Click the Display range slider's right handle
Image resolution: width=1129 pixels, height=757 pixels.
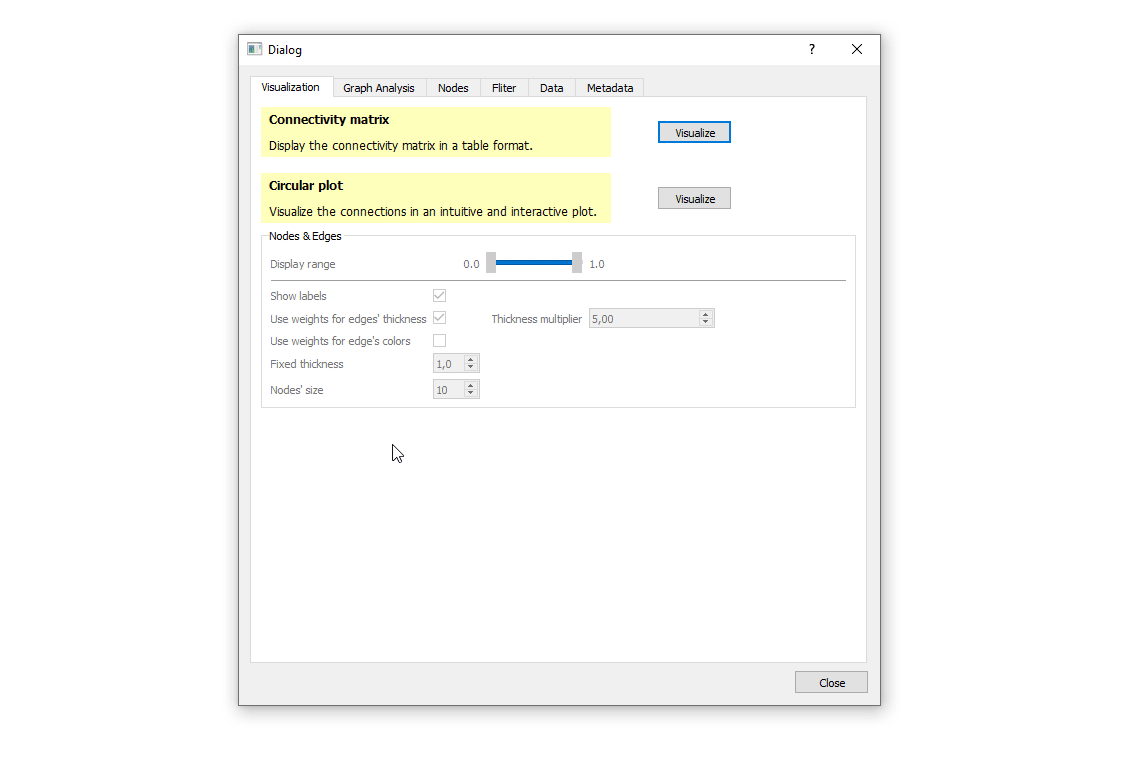[577, 263]
